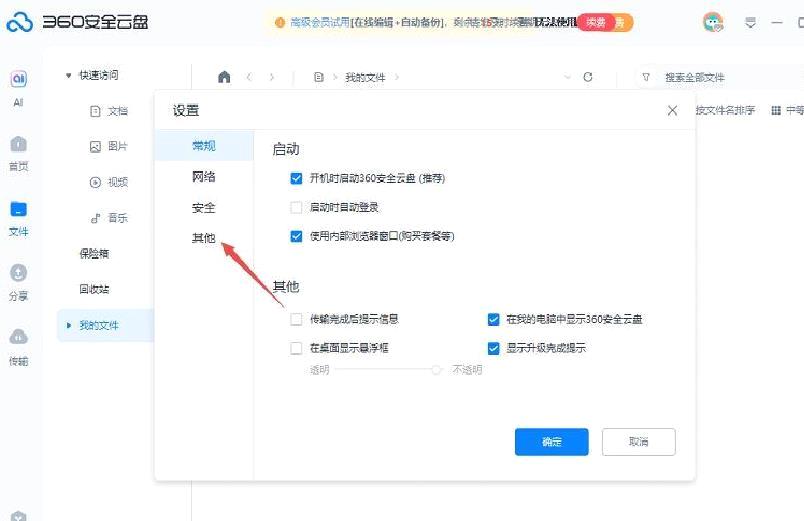
Task: Click the refresh icon
Action: coord(588,77)
